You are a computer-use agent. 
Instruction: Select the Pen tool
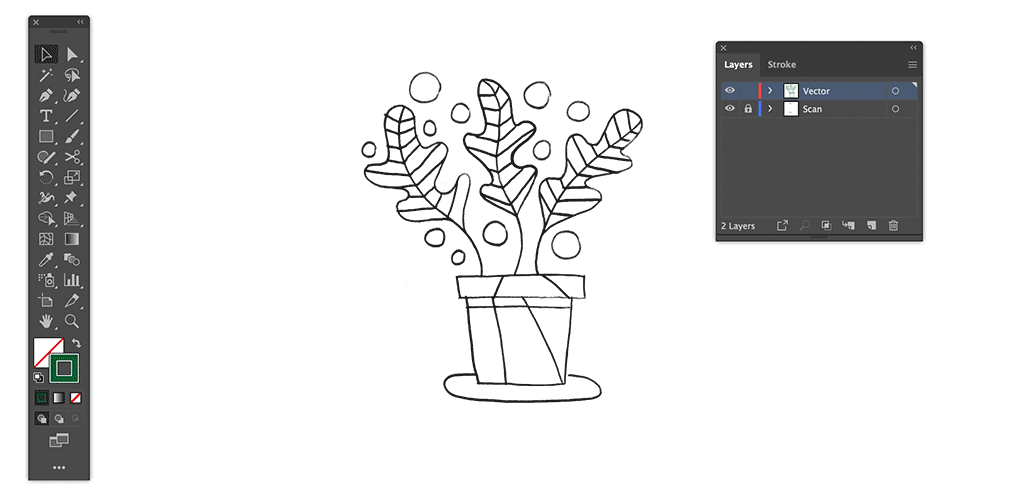pos(46,96)
